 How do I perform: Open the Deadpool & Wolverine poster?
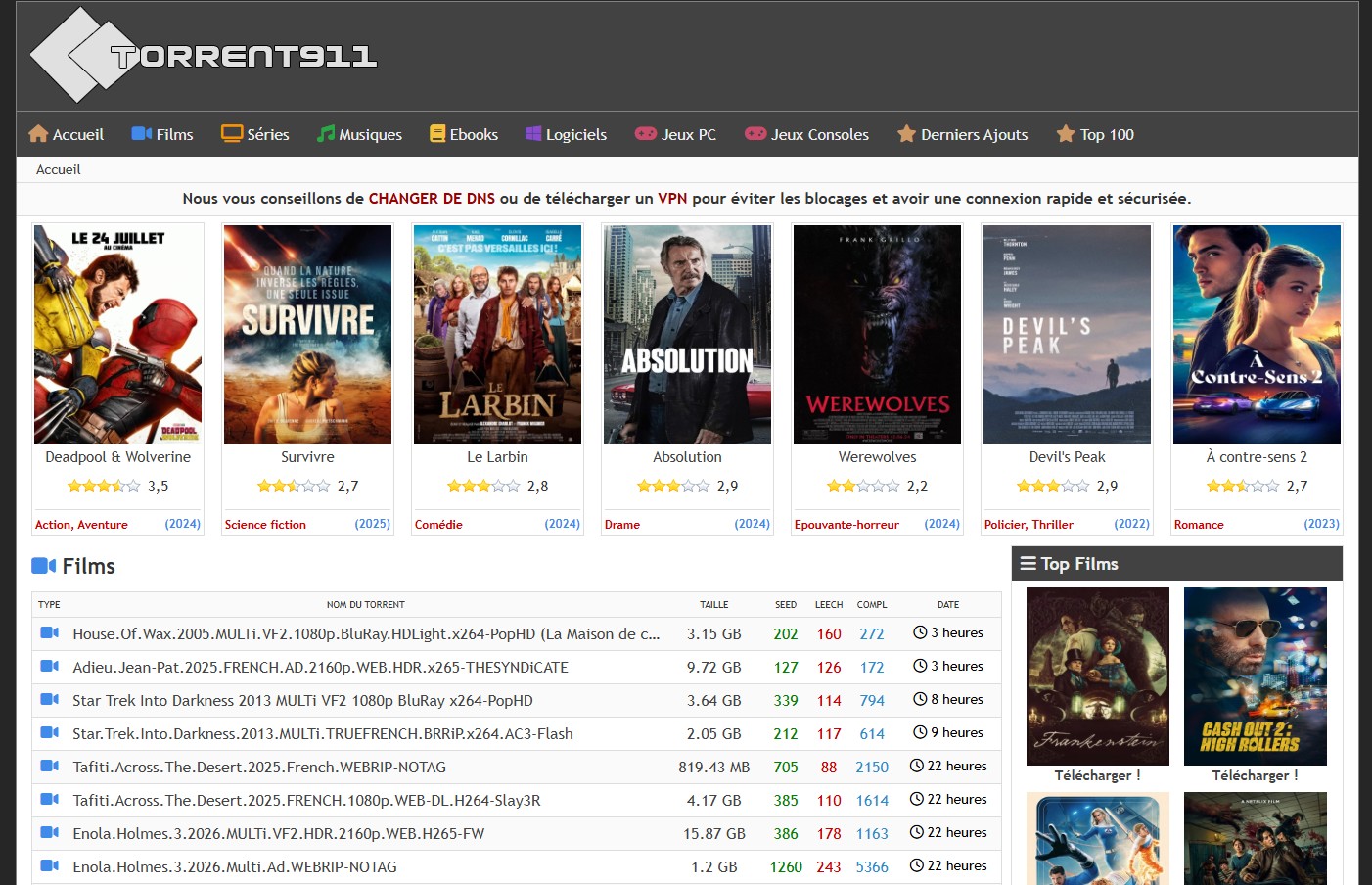pyautogui.click(x=117, y=335)
